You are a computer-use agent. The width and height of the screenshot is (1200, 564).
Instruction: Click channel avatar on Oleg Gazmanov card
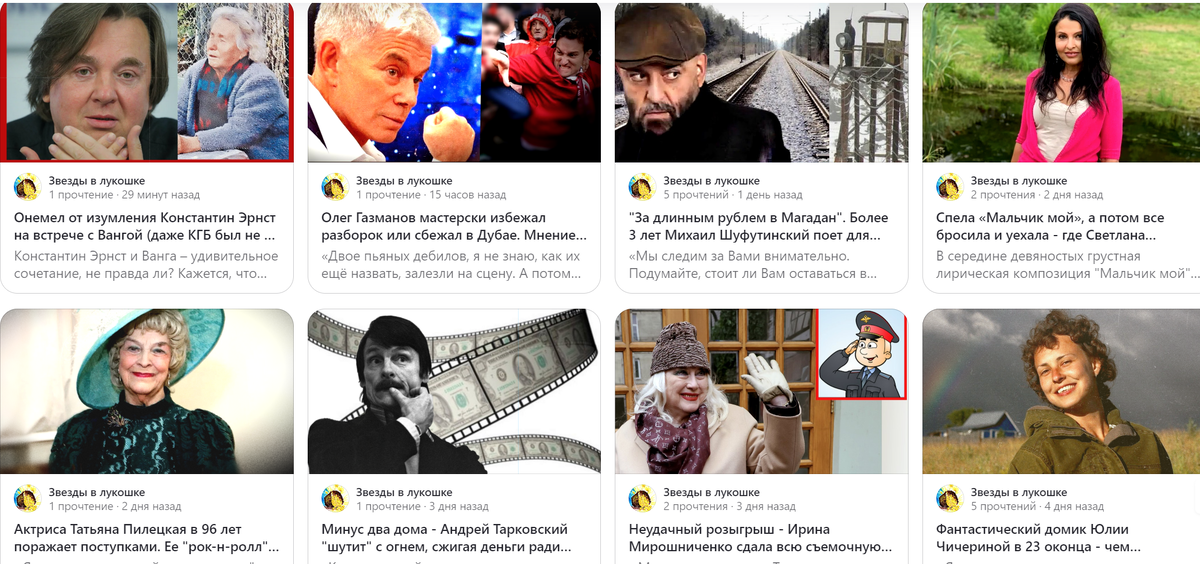pyautogui.click(x=334, y=187)
